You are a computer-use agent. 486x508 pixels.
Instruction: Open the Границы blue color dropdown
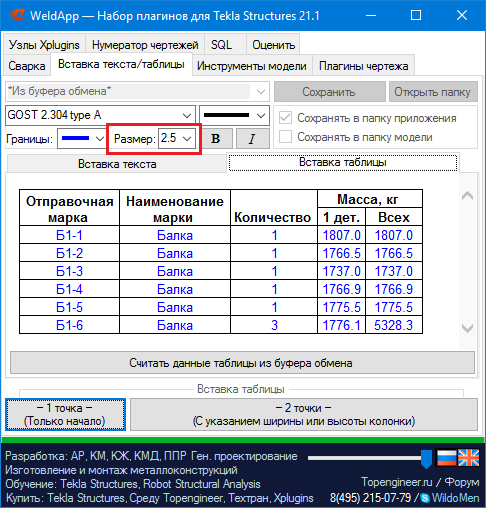81,139
